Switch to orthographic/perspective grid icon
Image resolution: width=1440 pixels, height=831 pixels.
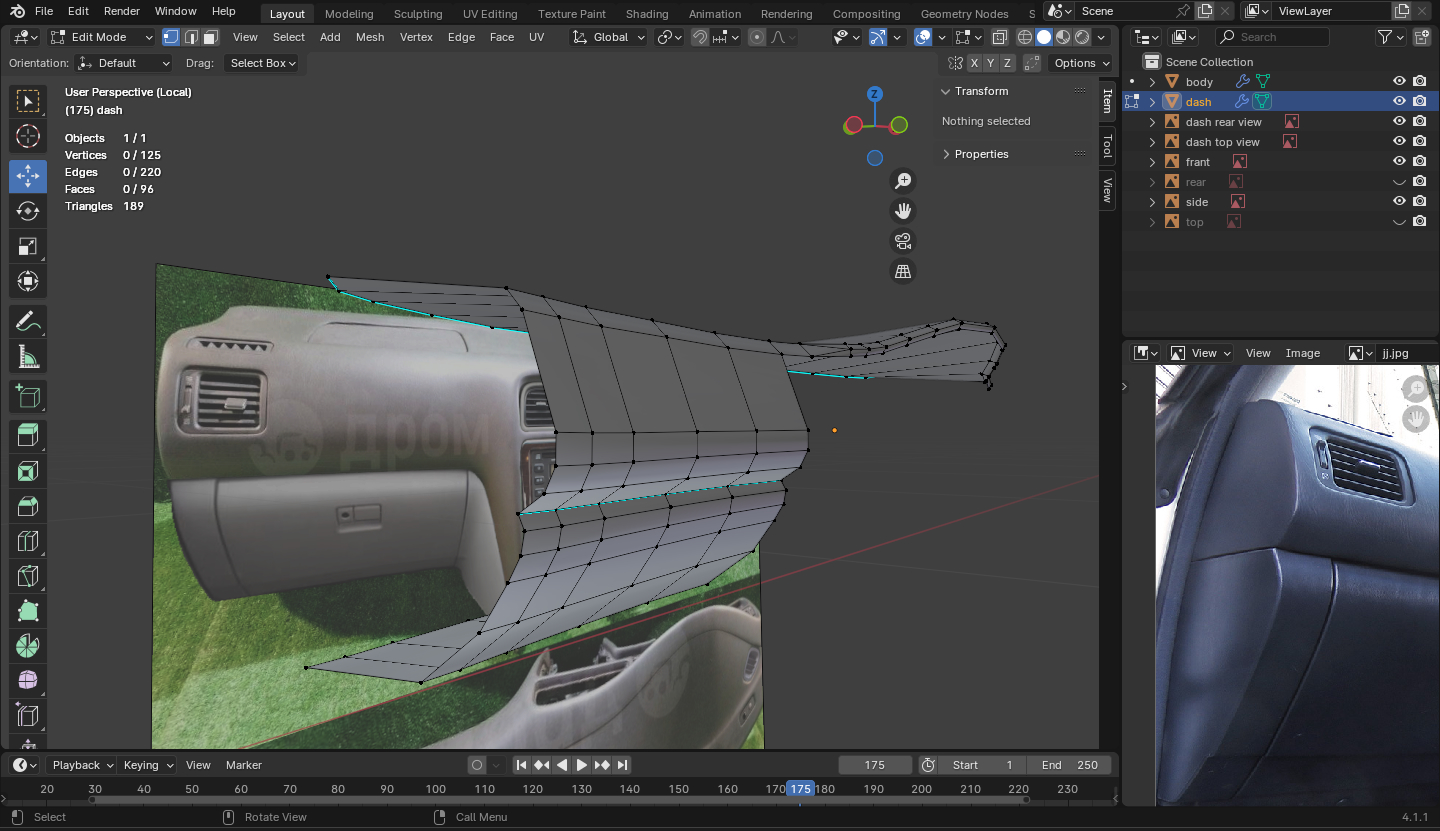903,272
